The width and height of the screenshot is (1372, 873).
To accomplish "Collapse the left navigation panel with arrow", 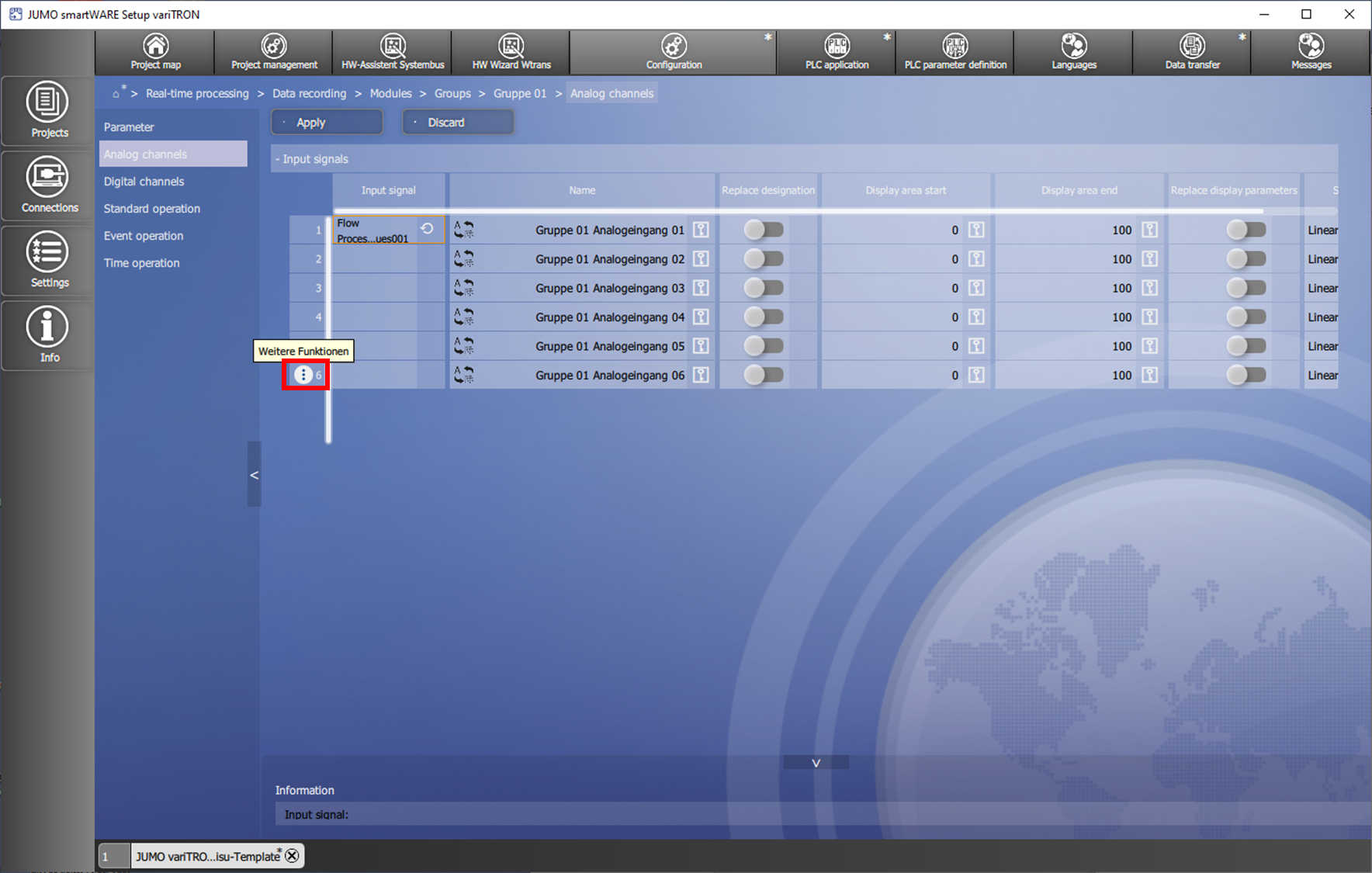I will click(254, 475).
